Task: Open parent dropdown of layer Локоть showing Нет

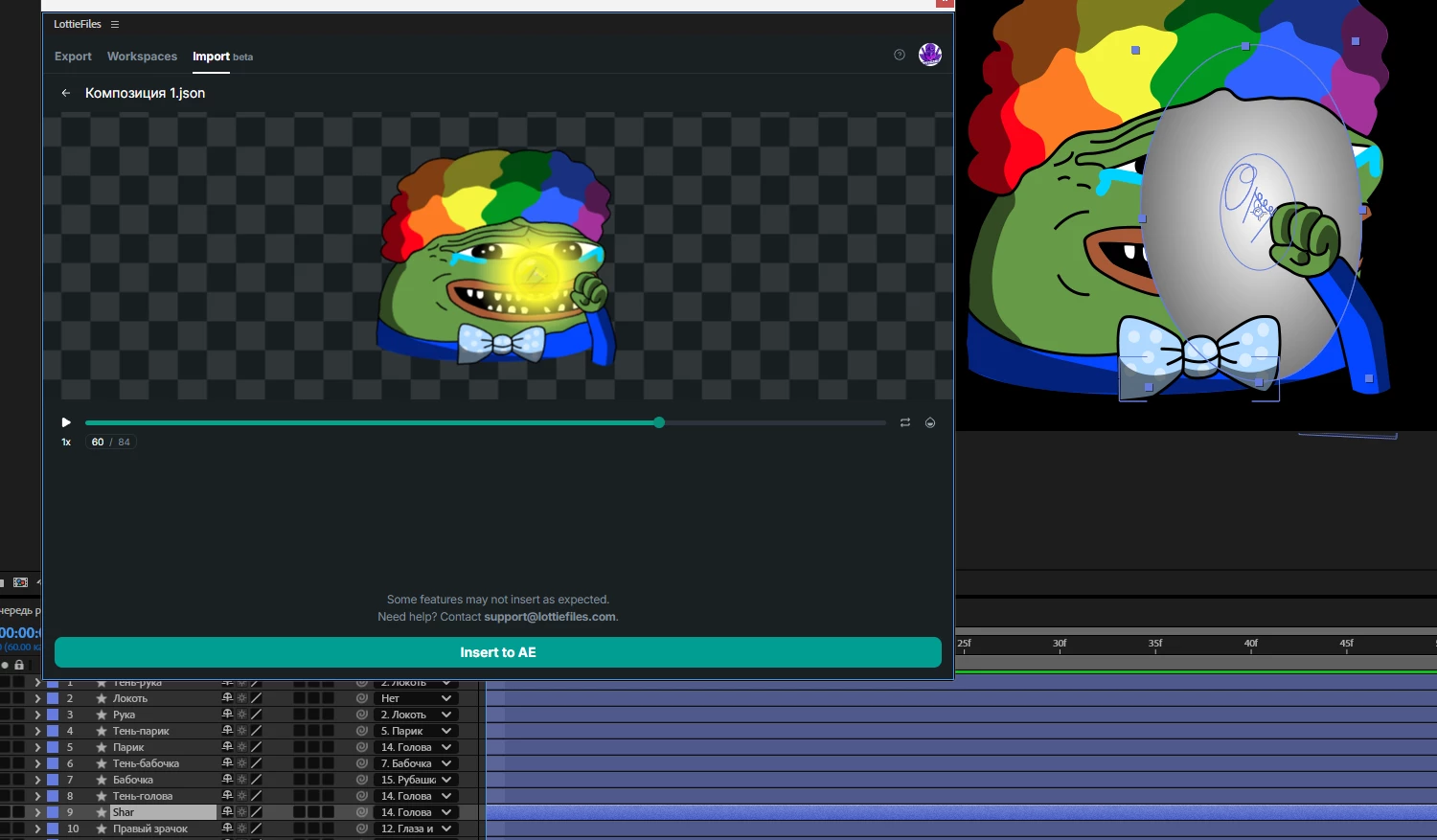Action: [416, 698]
